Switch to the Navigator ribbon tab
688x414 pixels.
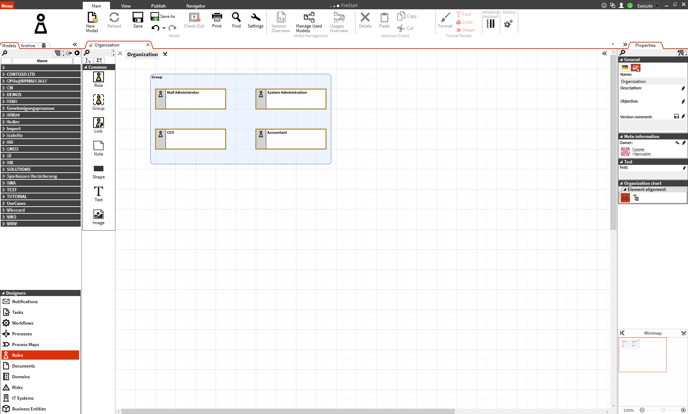click(196, 6)
